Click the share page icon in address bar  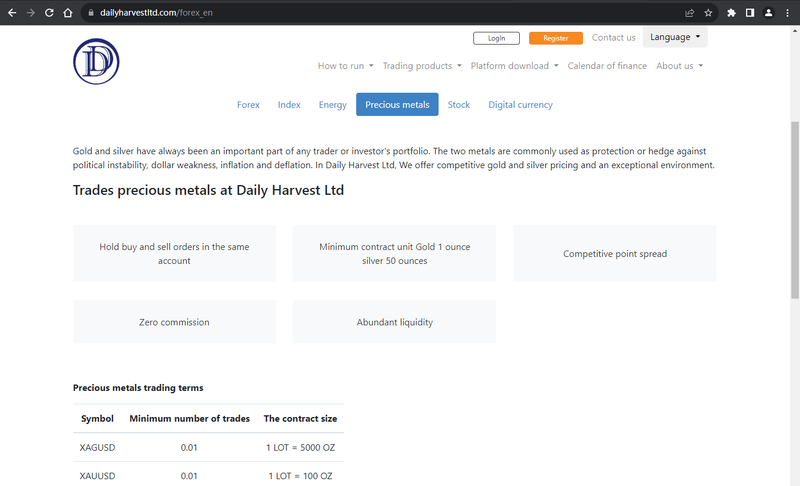[x=690, y=13]
